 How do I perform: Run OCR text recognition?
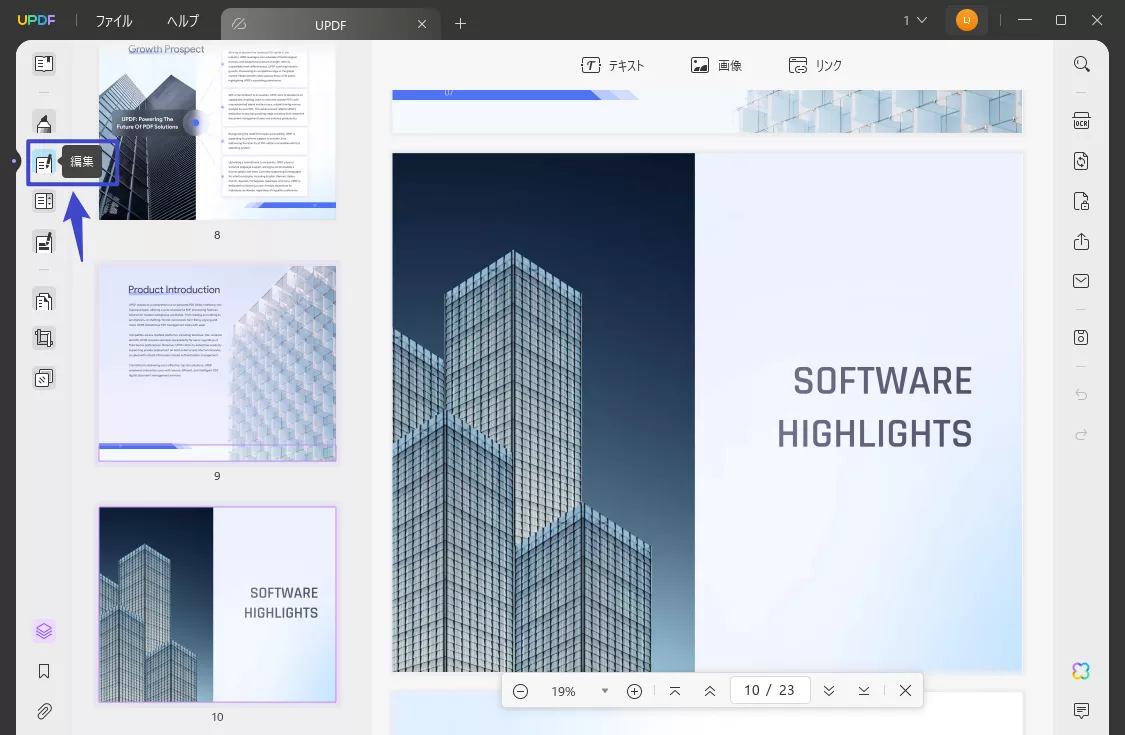[1081, 121]
